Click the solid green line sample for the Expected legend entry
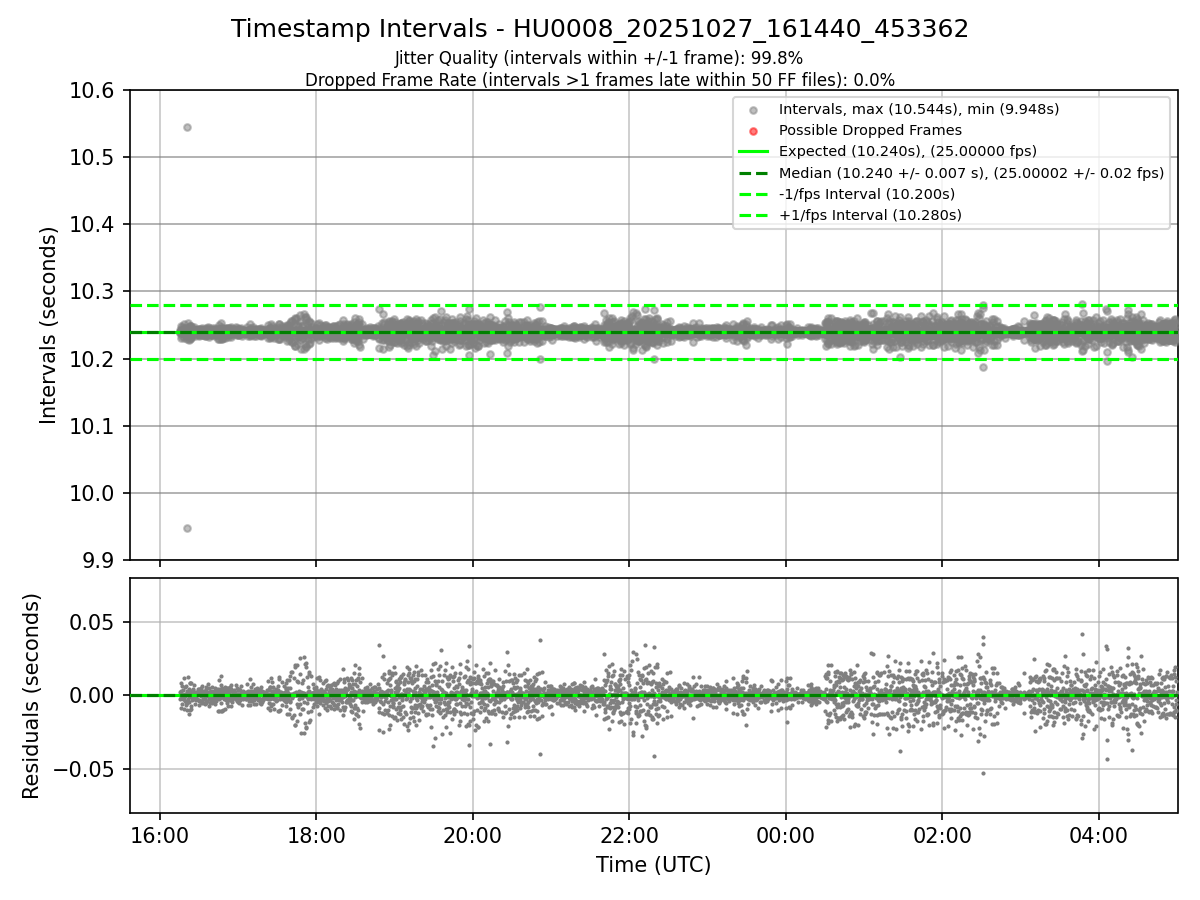Screen dimensions: 1200x900 point(754,152)
